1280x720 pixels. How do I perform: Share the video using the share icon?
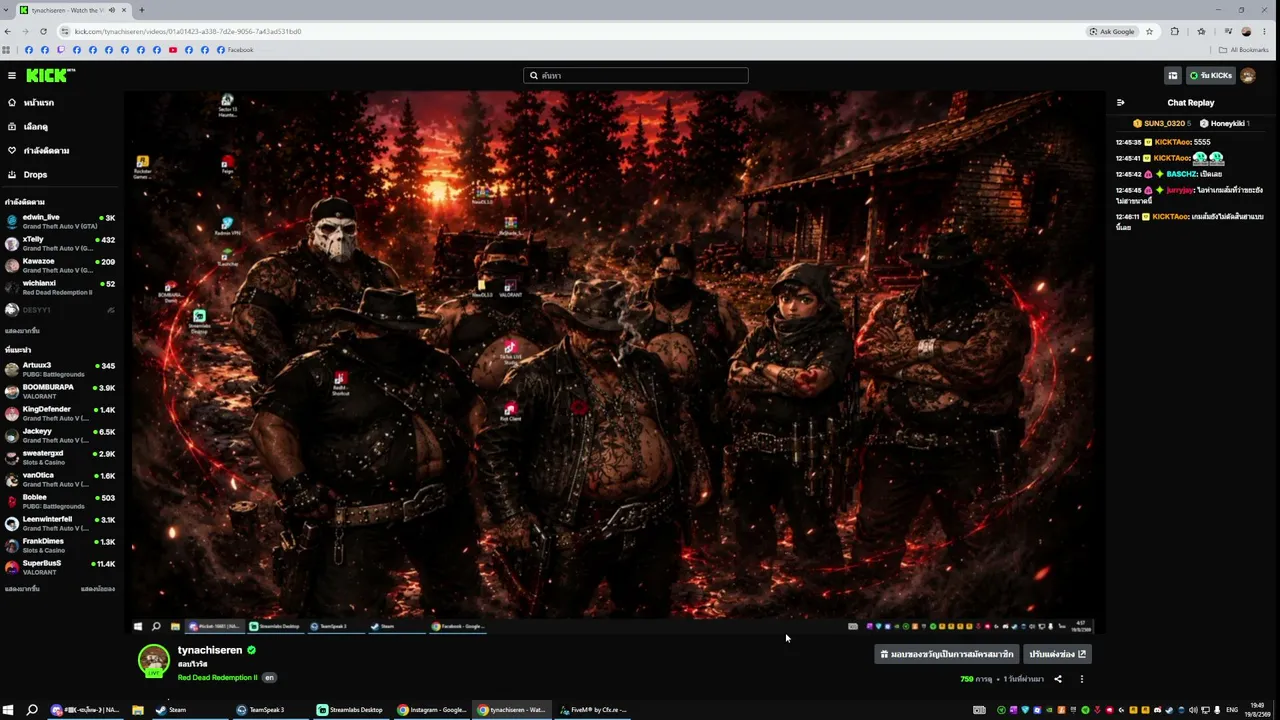click(x=1058, y=679)
